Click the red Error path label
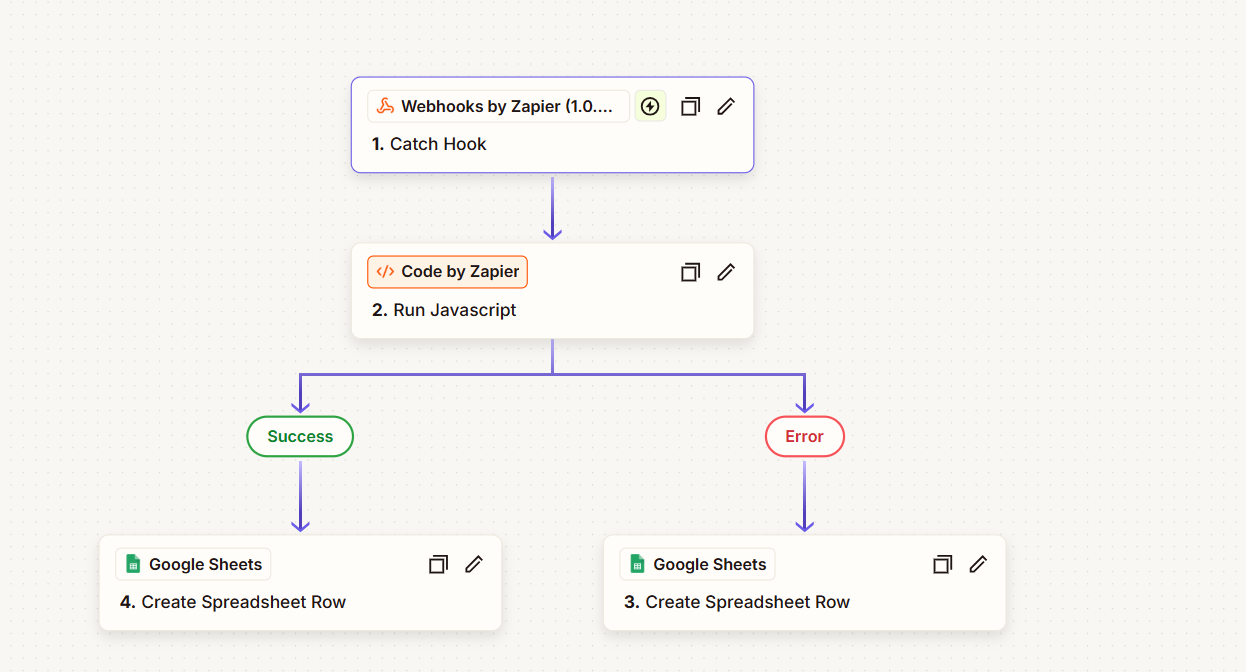This screenshot has height=672, width=1246. (804, 436)
